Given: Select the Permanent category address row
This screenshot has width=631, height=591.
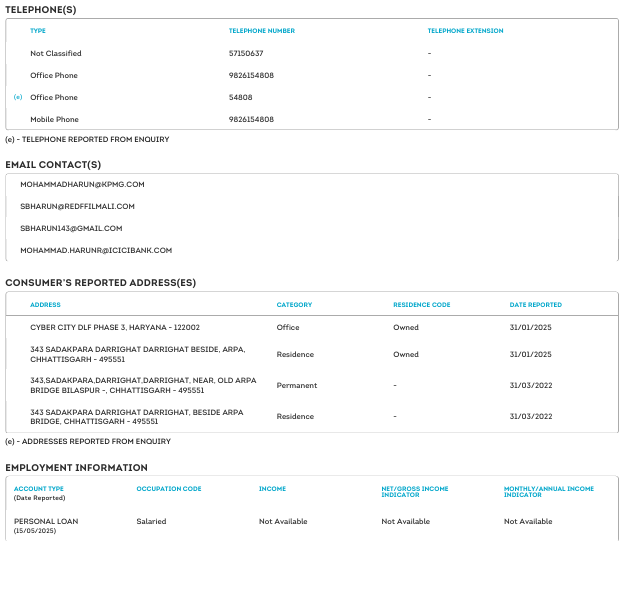Looking at the screenshot, I should [x=312, y=385].
